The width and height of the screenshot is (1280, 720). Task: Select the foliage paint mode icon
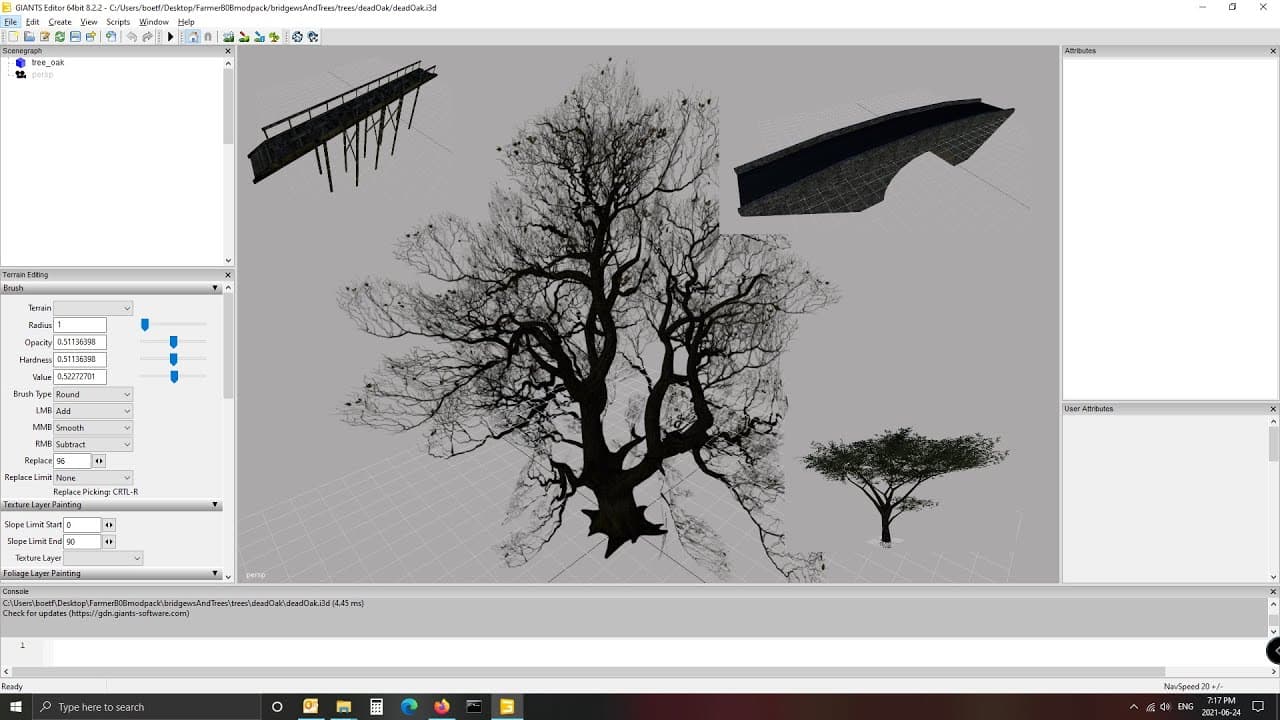tap(274, 37)
